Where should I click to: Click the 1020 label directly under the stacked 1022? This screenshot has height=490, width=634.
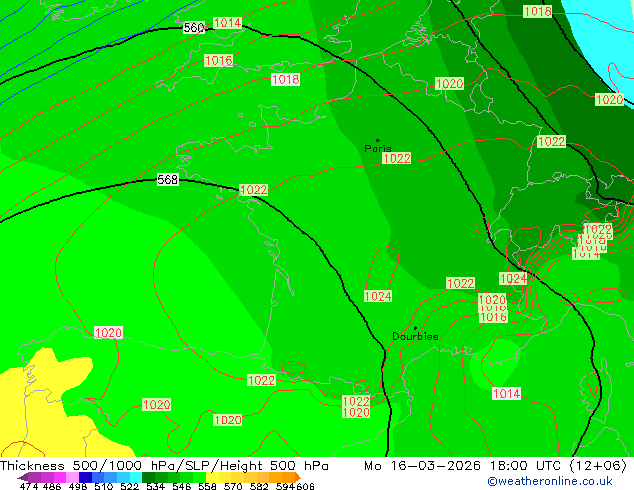tap(356, 413)
